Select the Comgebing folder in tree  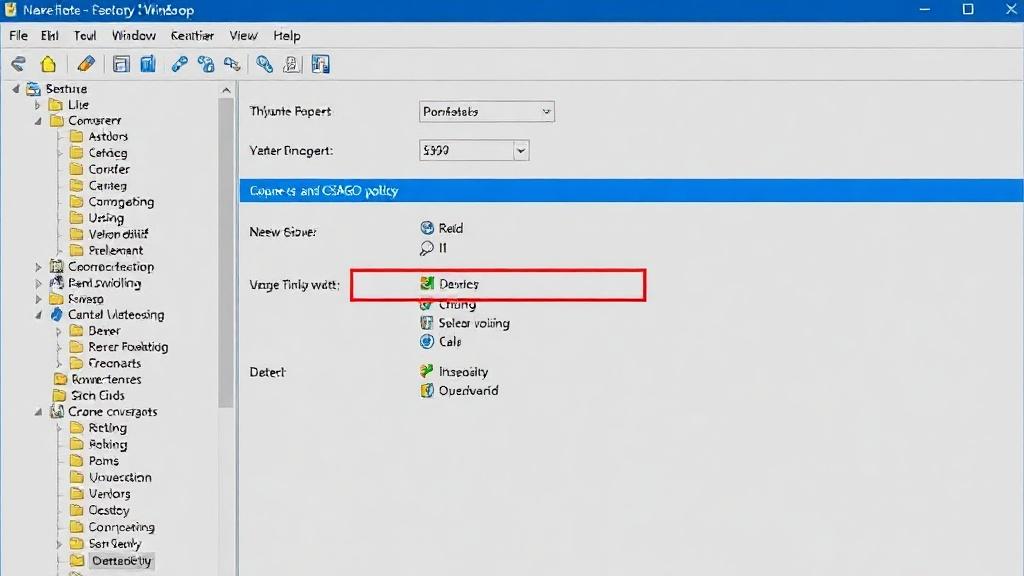[x=121, y=202]
